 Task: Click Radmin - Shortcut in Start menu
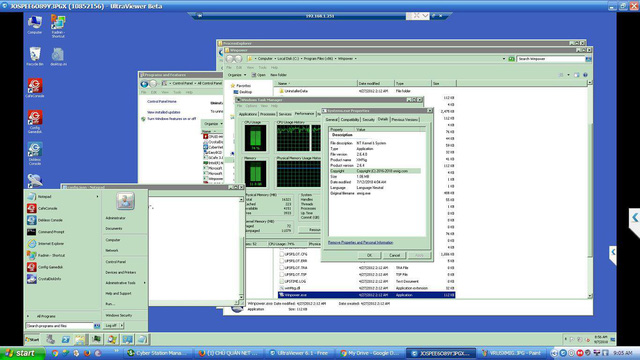(46, 255)
